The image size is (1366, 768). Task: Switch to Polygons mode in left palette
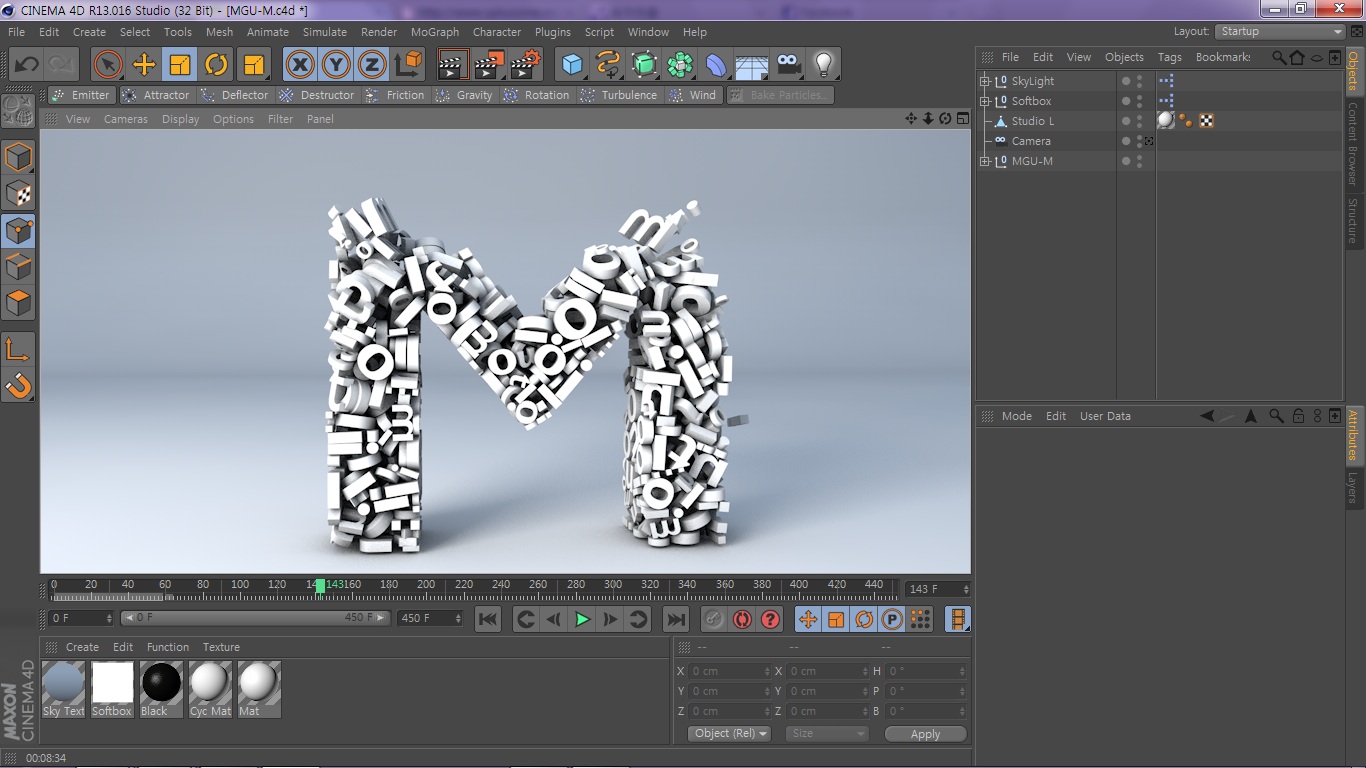19,302
